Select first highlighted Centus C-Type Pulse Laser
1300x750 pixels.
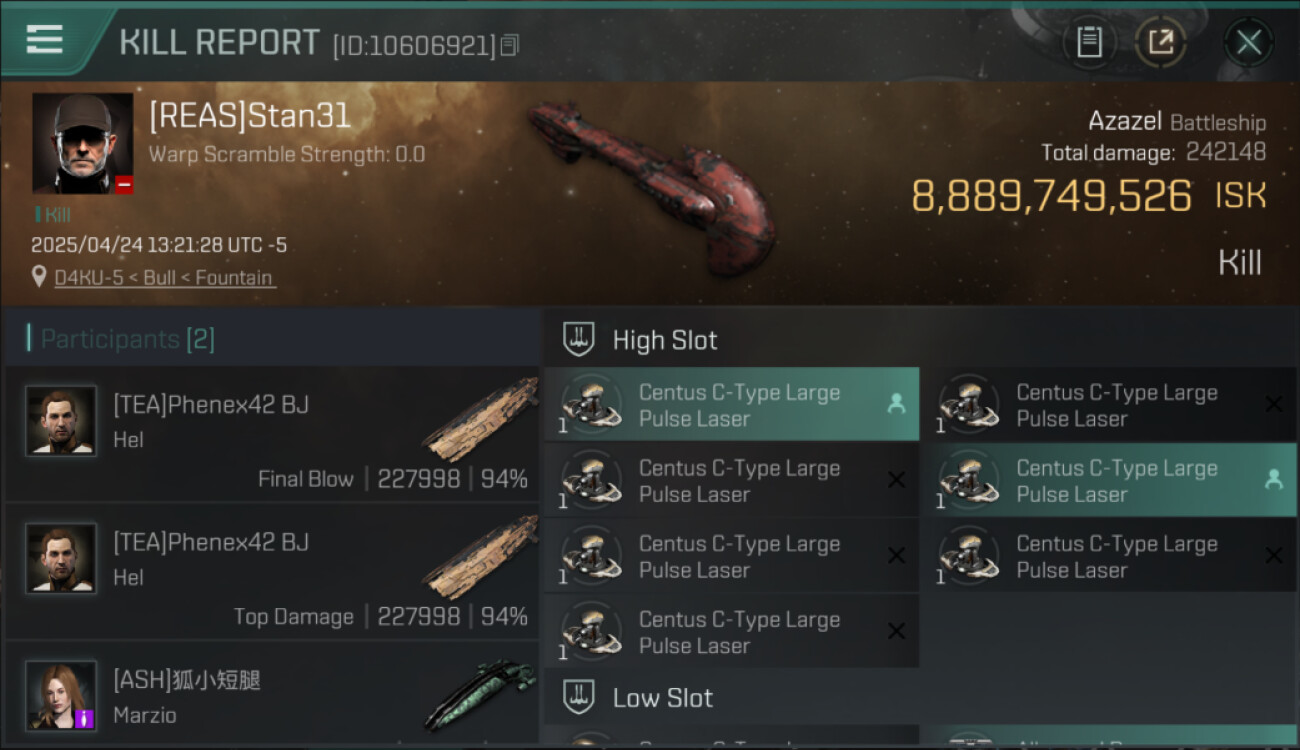pyautogui.click(x=732, y=404)
